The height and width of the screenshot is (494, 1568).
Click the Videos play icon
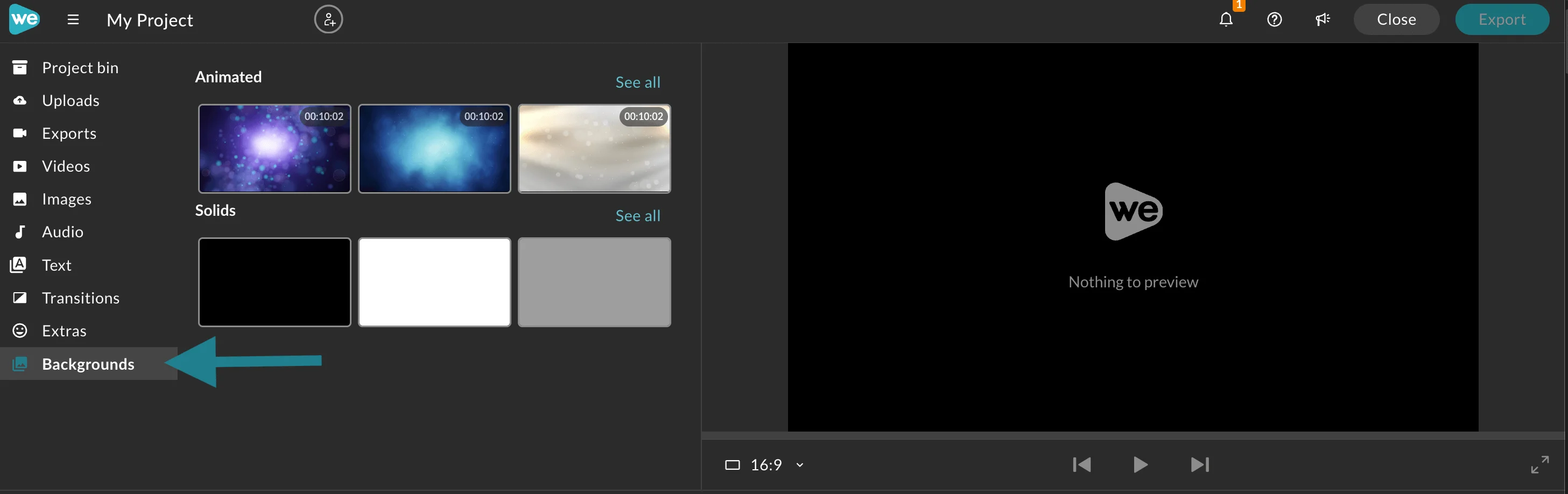[x=20, y=166]
